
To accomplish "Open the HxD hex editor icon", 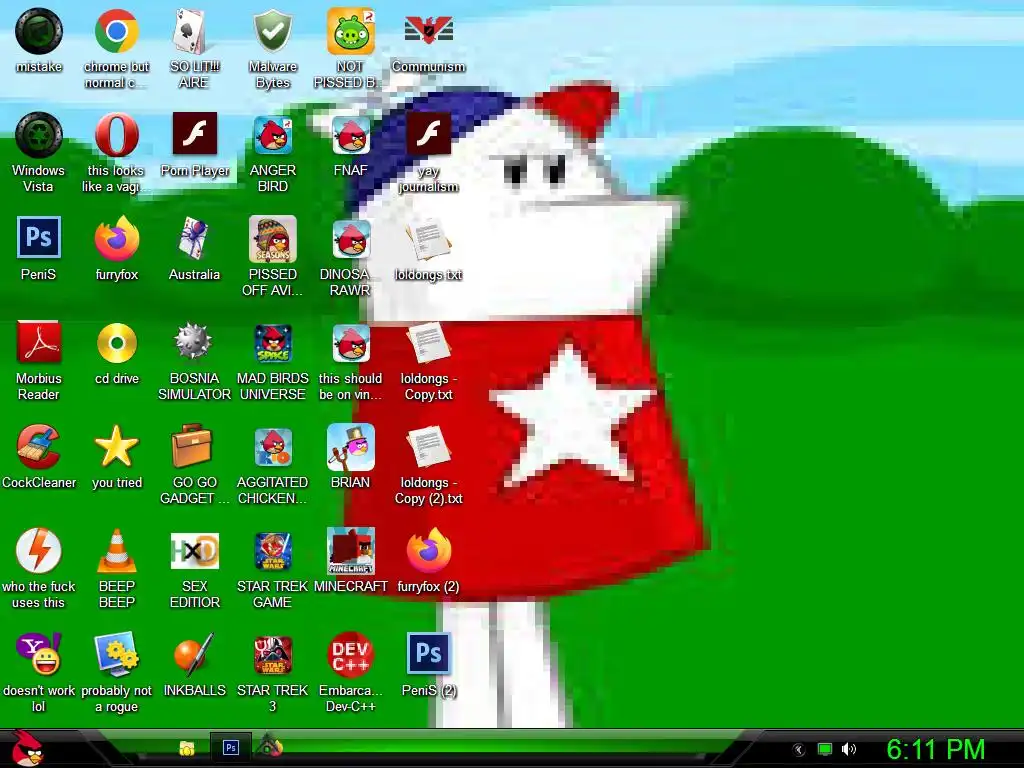I will pyautogui.click(x=194, y=551).
